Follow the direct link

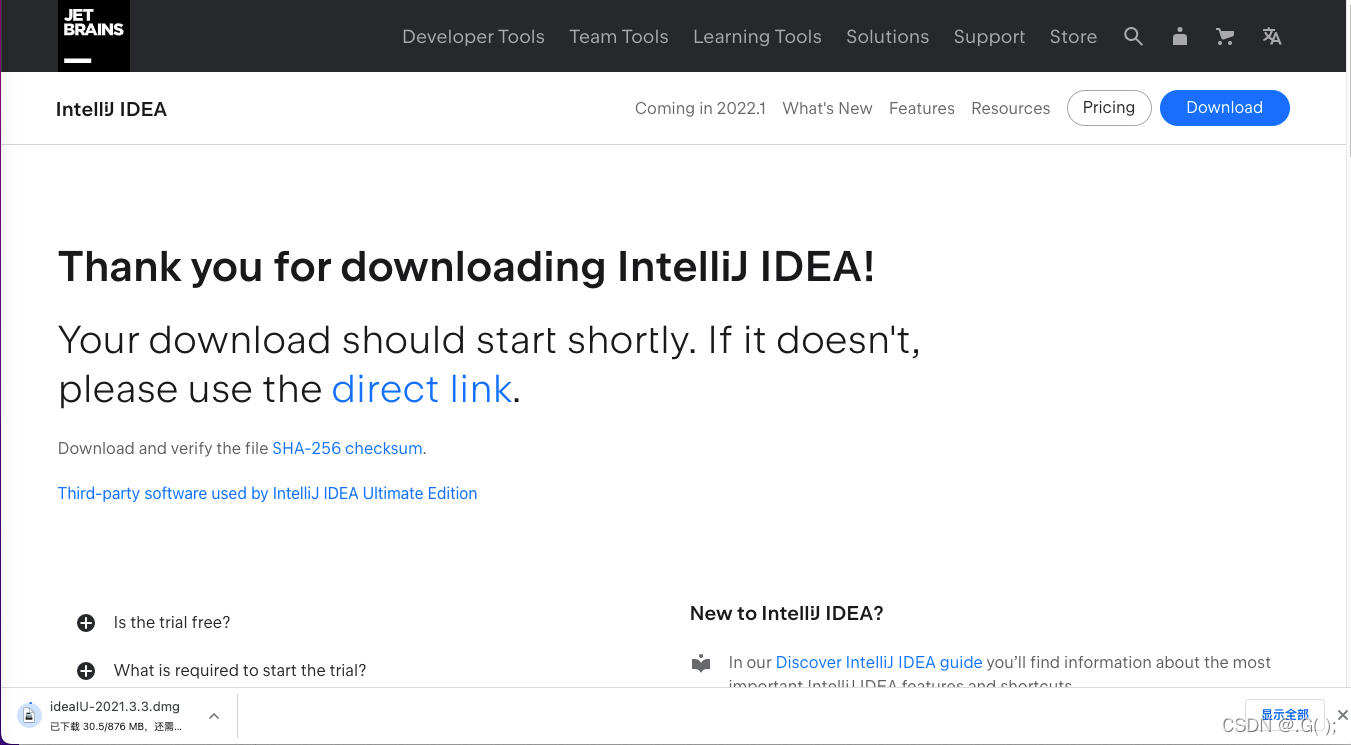point(422,389)
